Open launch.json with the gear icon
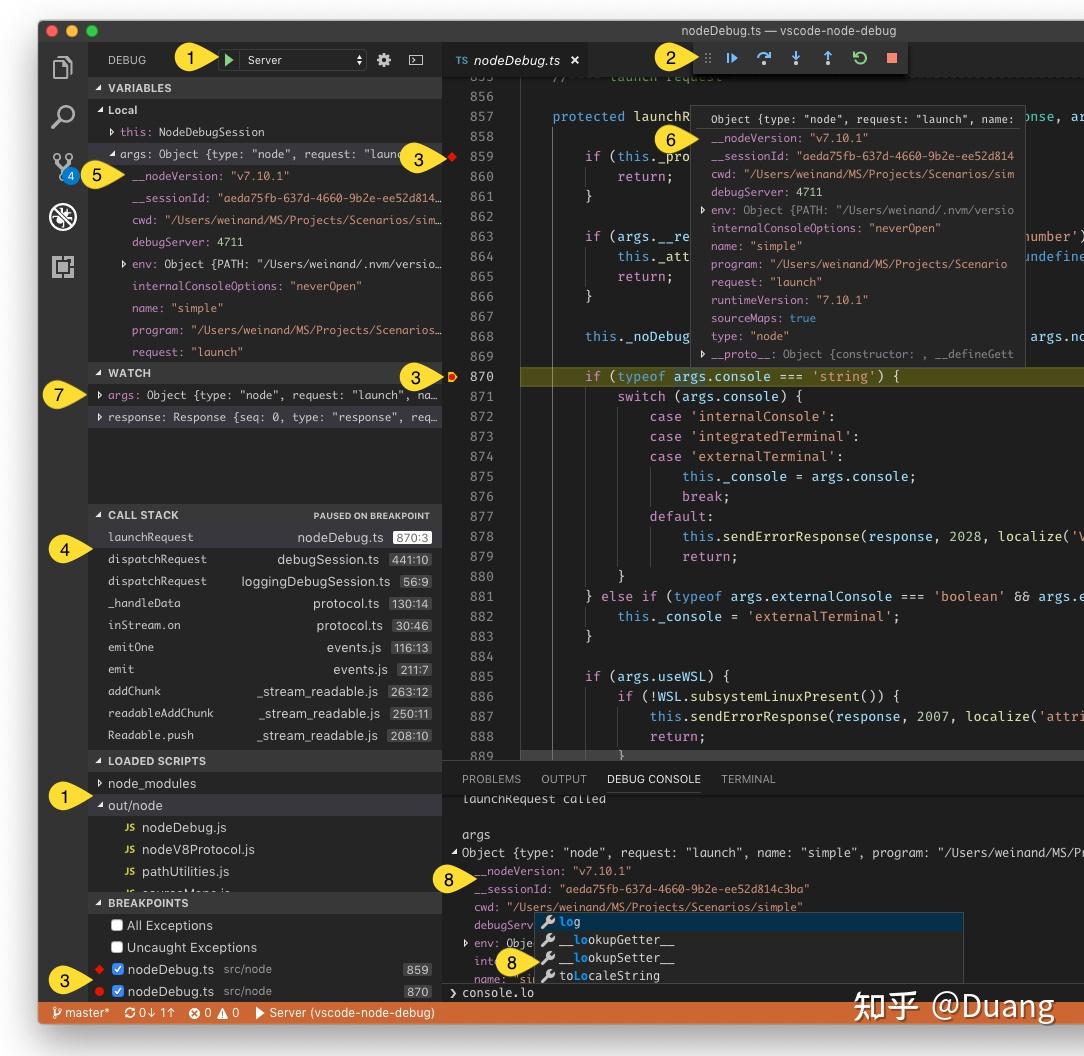 tap(384, 60)
